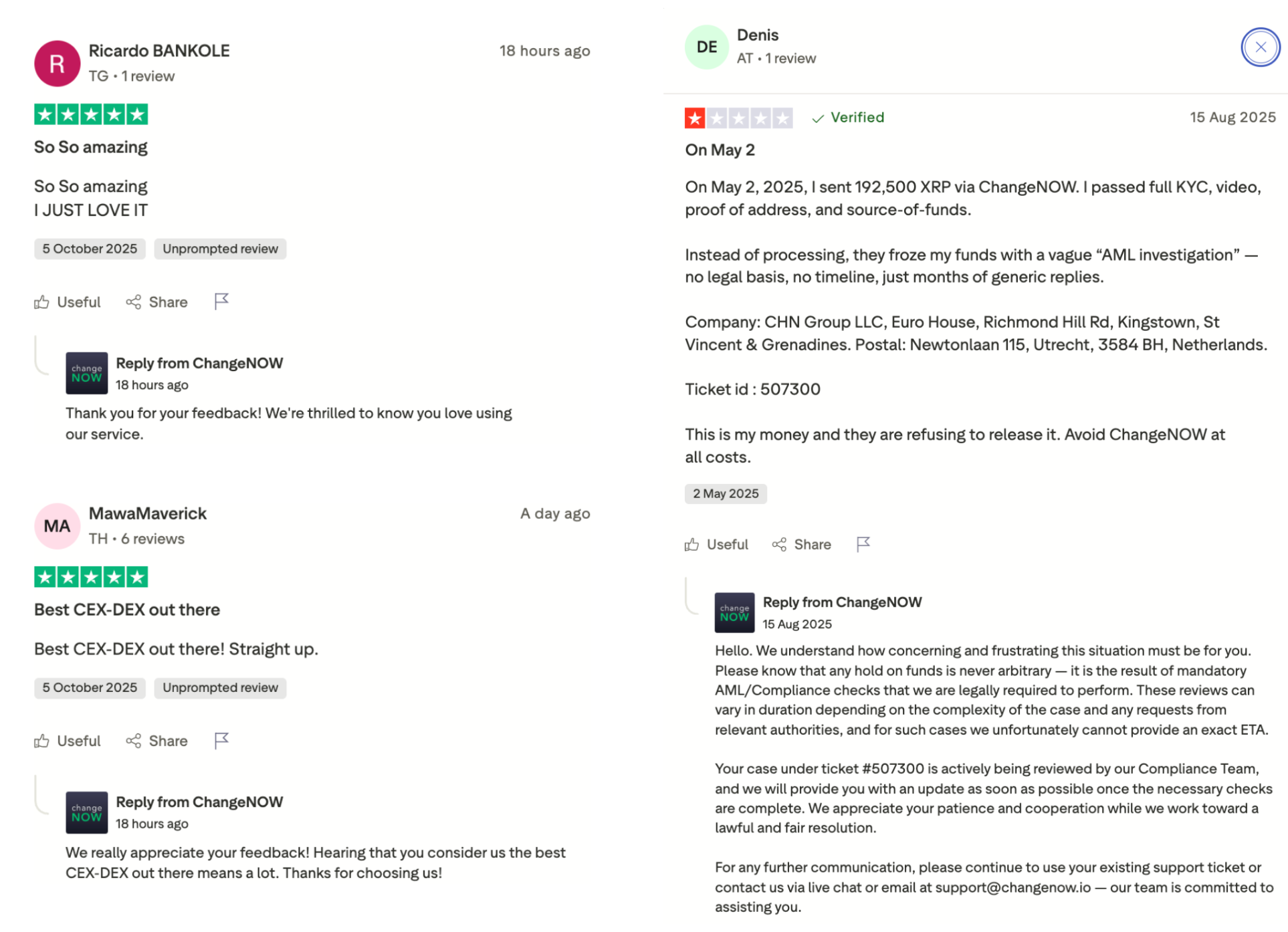Click the Verified badge on Denis's review

848,118
